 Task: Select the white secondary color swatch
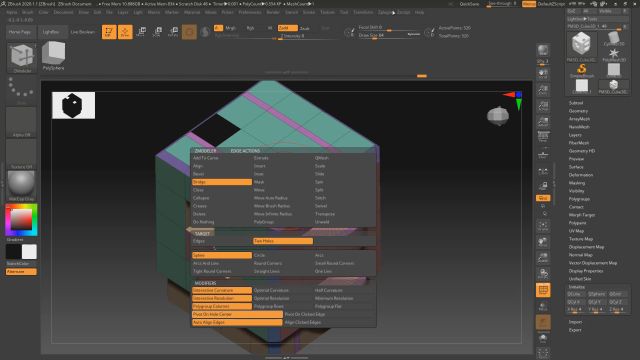(x=29, y=252)
